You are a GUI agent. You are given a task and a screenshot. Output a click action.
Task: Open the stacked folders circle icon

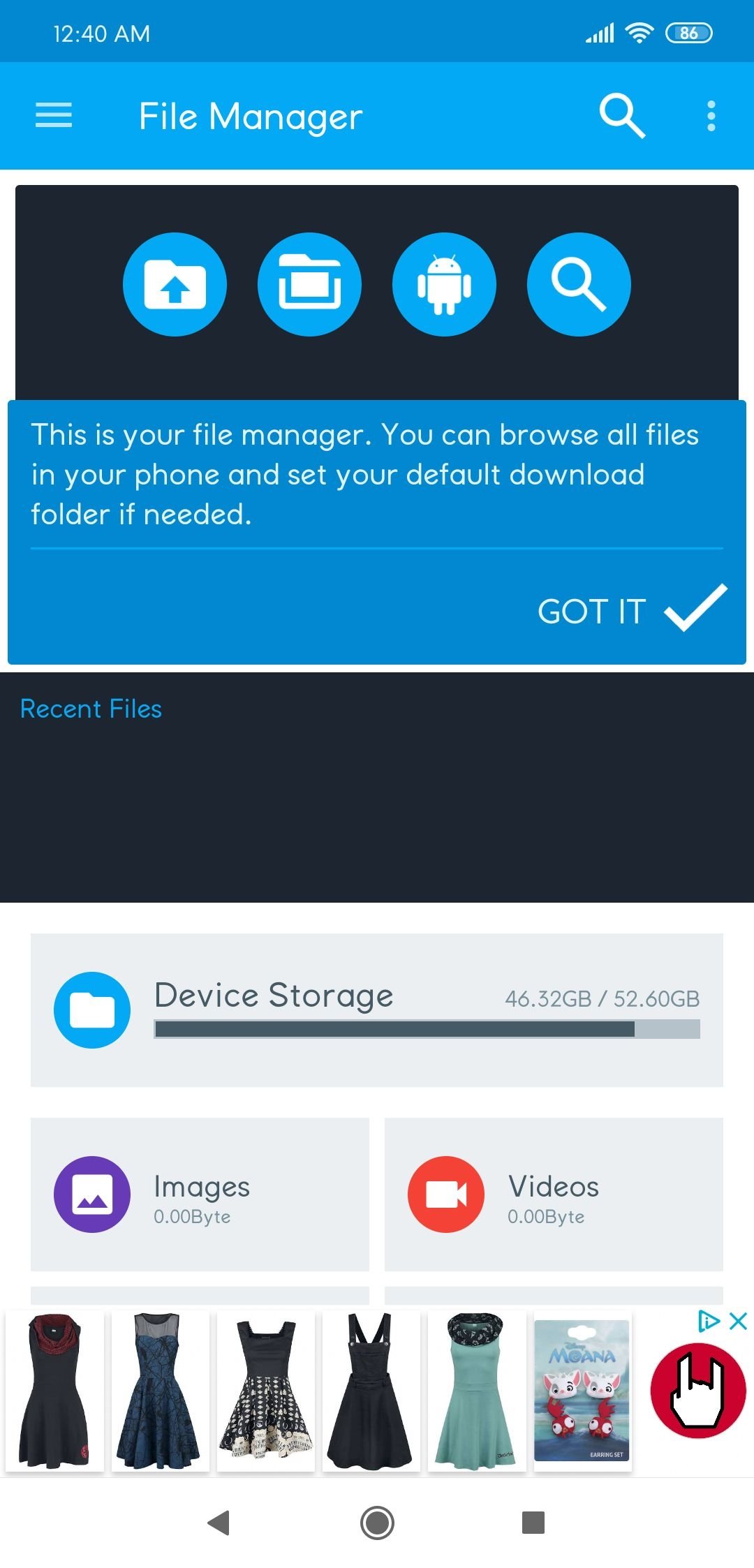tap(309, 284)
